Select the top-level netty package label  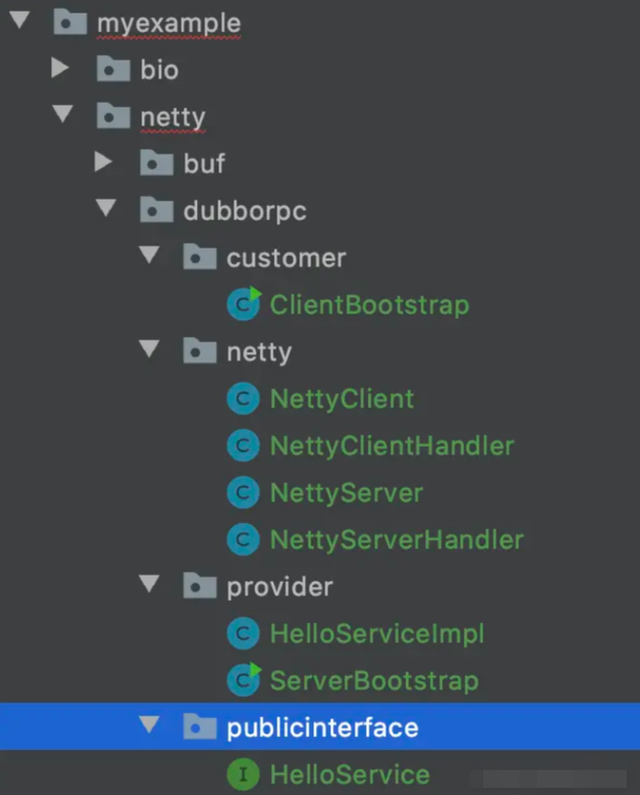coord(173,118)
